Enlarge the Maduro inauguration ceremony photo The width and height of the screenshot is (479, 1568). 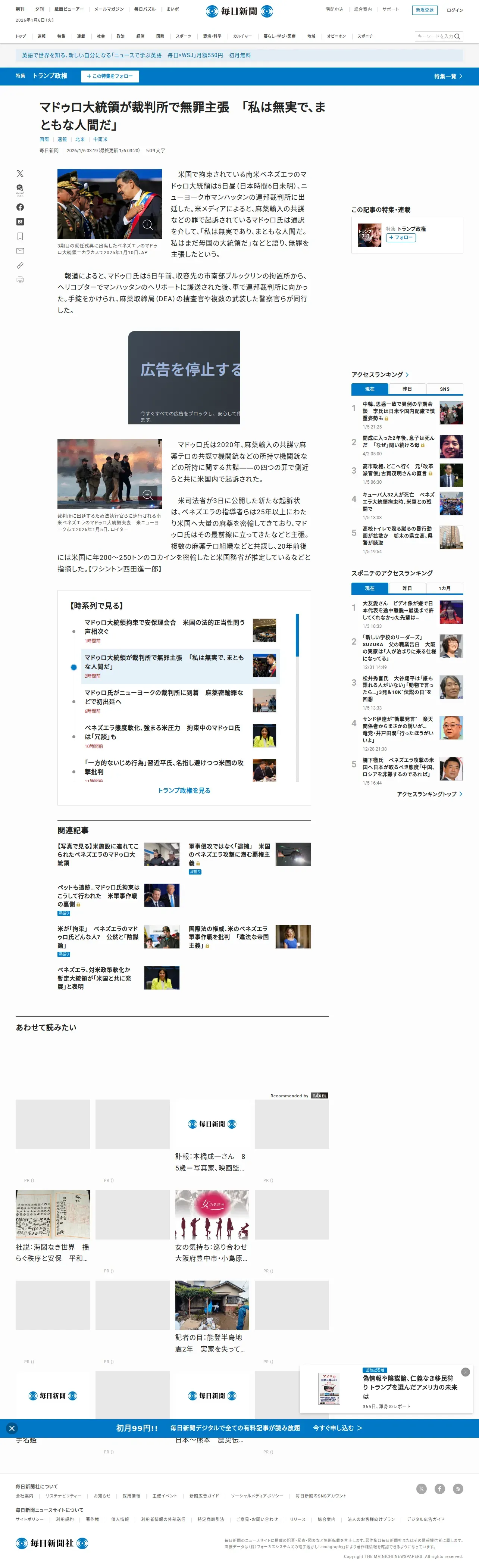click(148, 225)
